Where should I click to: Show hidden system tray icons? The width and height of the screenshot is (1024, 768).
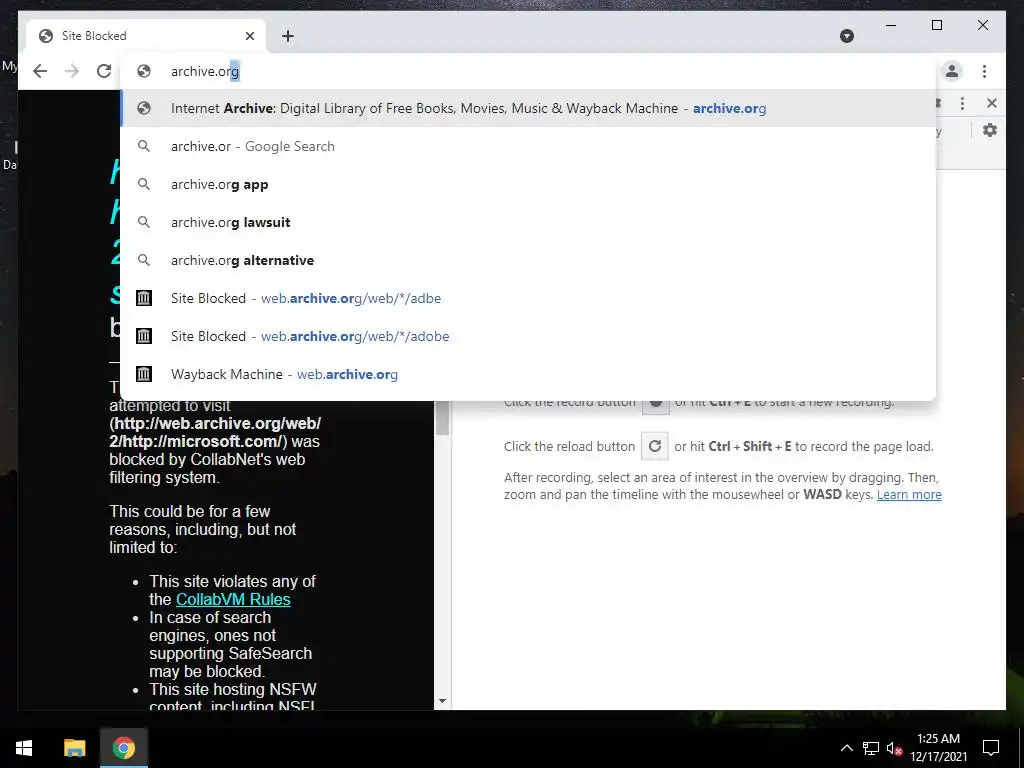point(846,748)
